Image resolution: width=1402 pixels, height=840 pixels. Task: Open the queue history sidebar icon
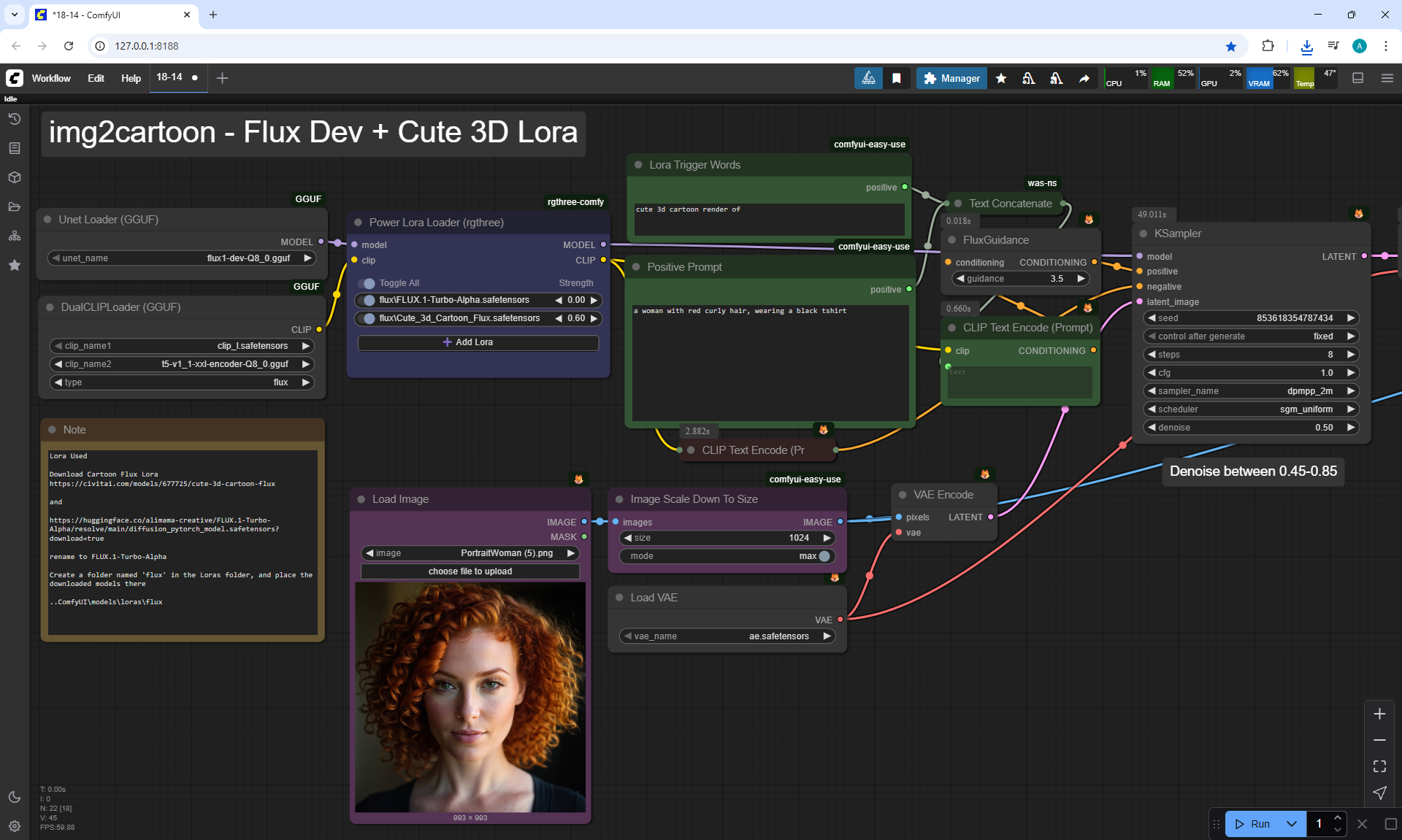click(x=15, y=119)
